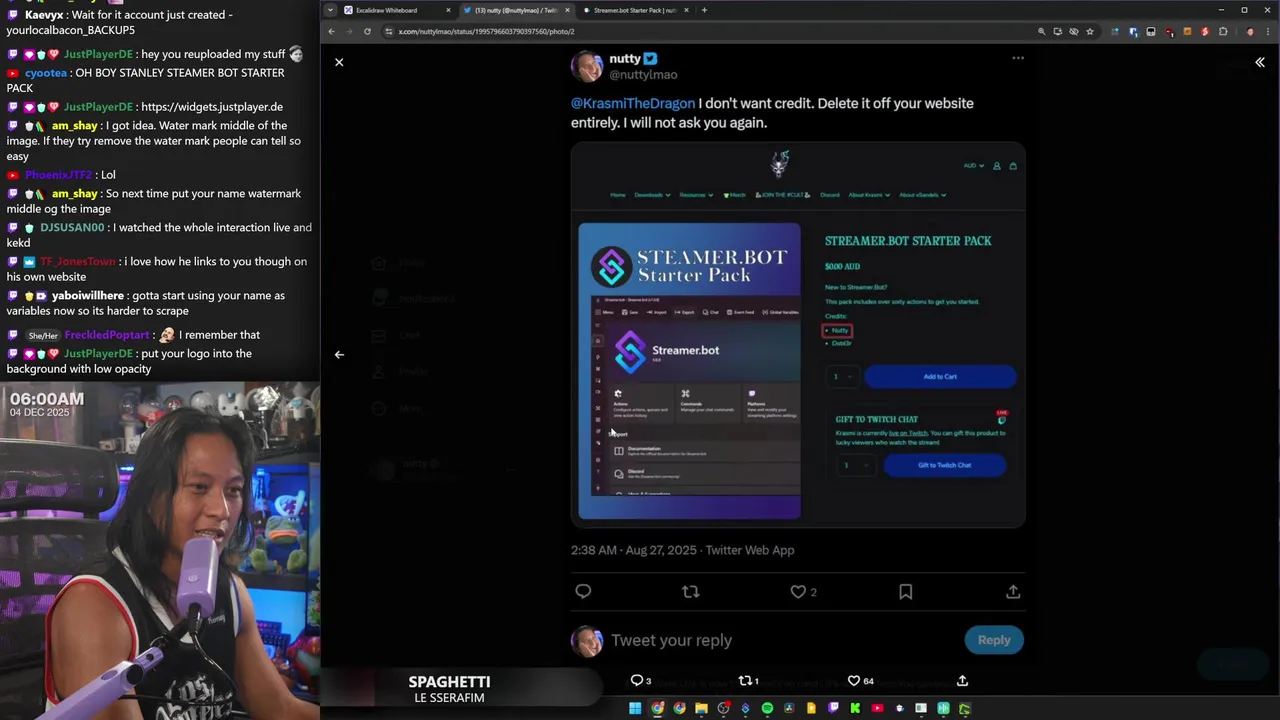Click the blue Reply button
This screenshot has width=1280, height=720.
(x=994, y=640)
